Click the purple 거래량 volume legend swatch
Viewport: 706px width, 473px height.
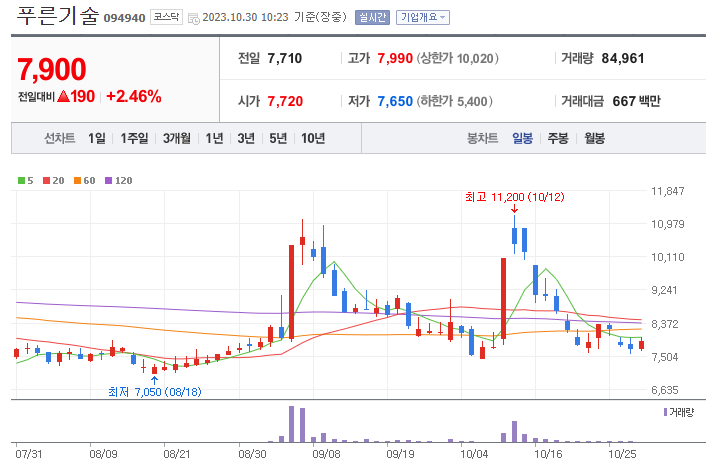click(665, 412)
